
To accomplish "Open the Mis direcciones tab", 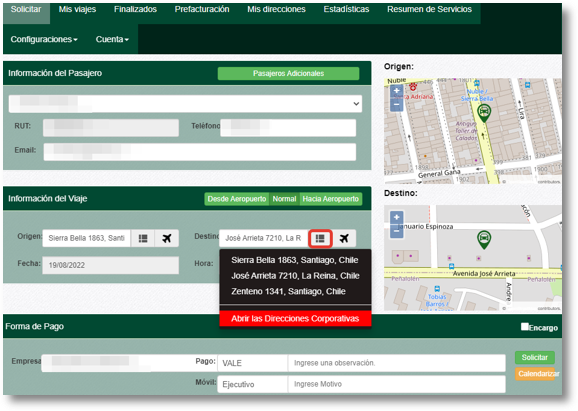I will click(276, 10).
